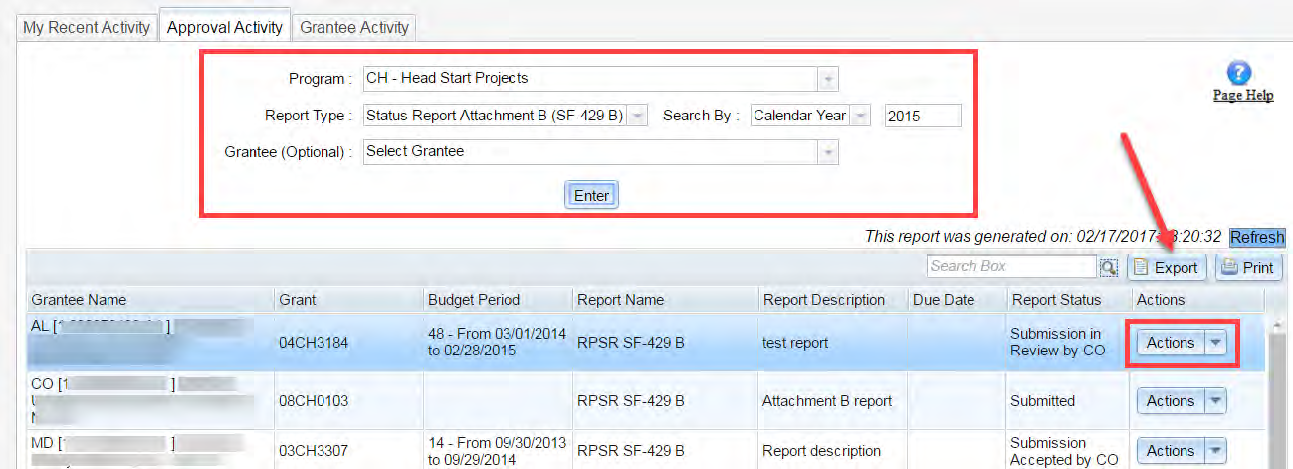Expand the Program dropdown

[x=828, y=78]
